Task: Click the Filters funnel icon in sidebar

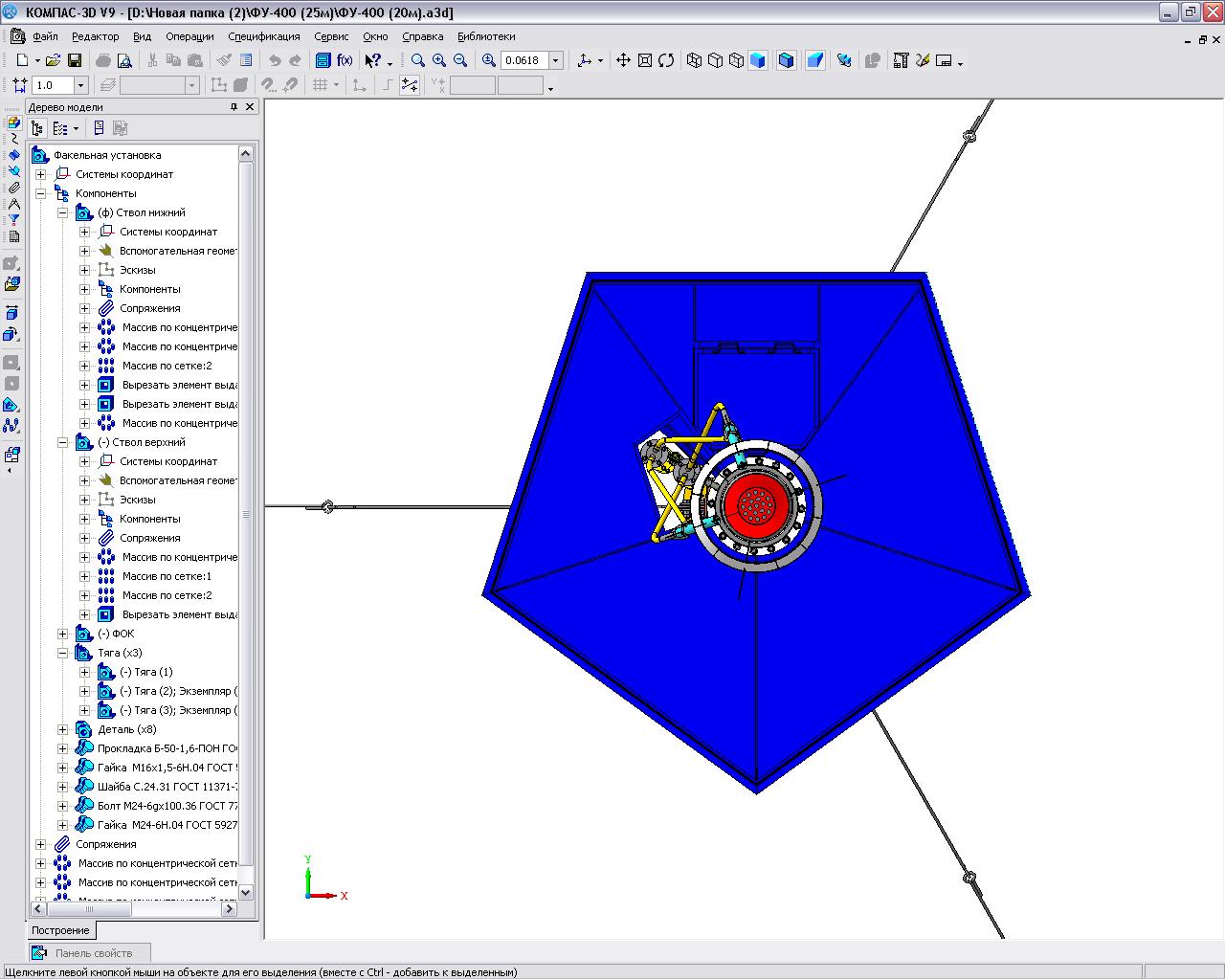Action: tap(13, 220)
